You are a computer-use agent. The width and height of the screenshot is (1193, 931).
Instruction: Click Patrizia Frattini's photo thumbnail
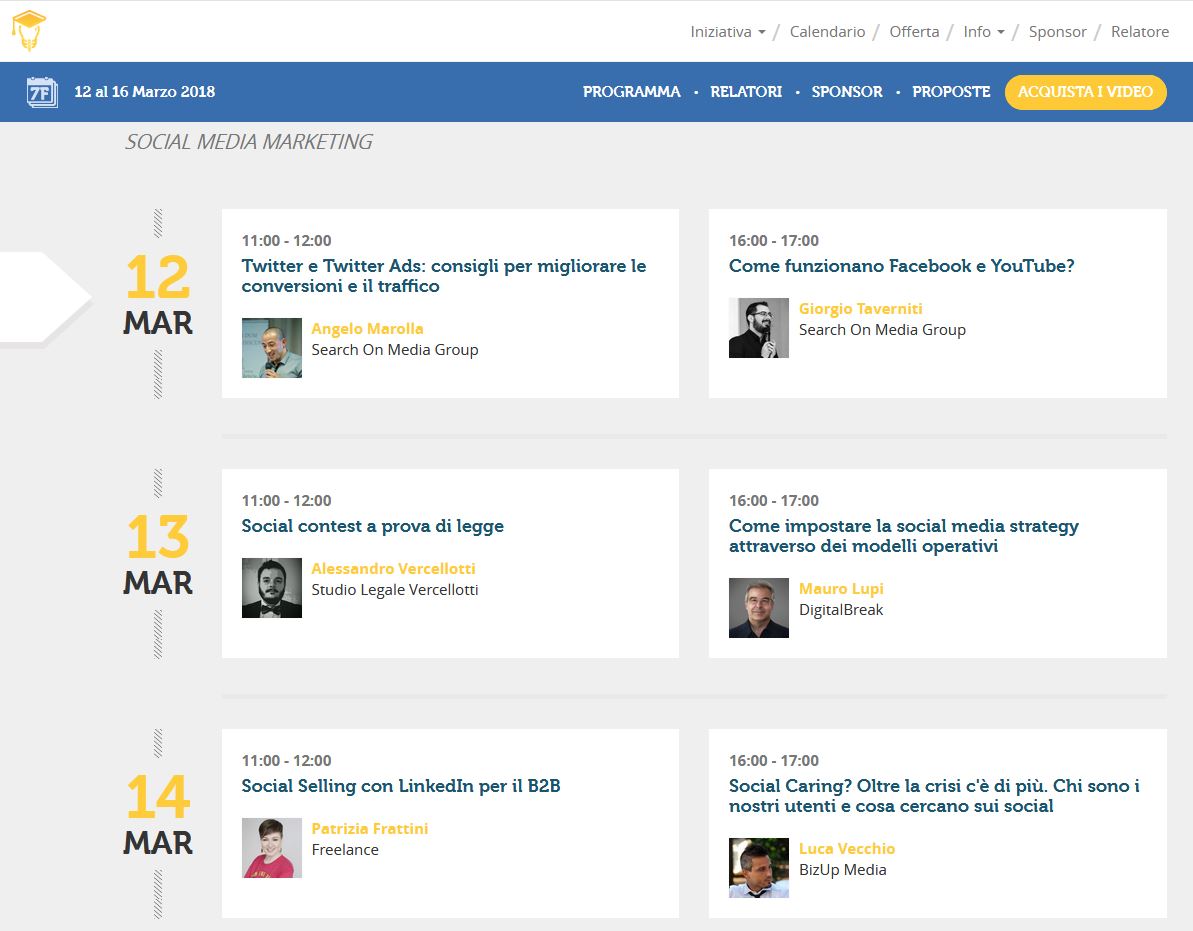pos(272,848)
